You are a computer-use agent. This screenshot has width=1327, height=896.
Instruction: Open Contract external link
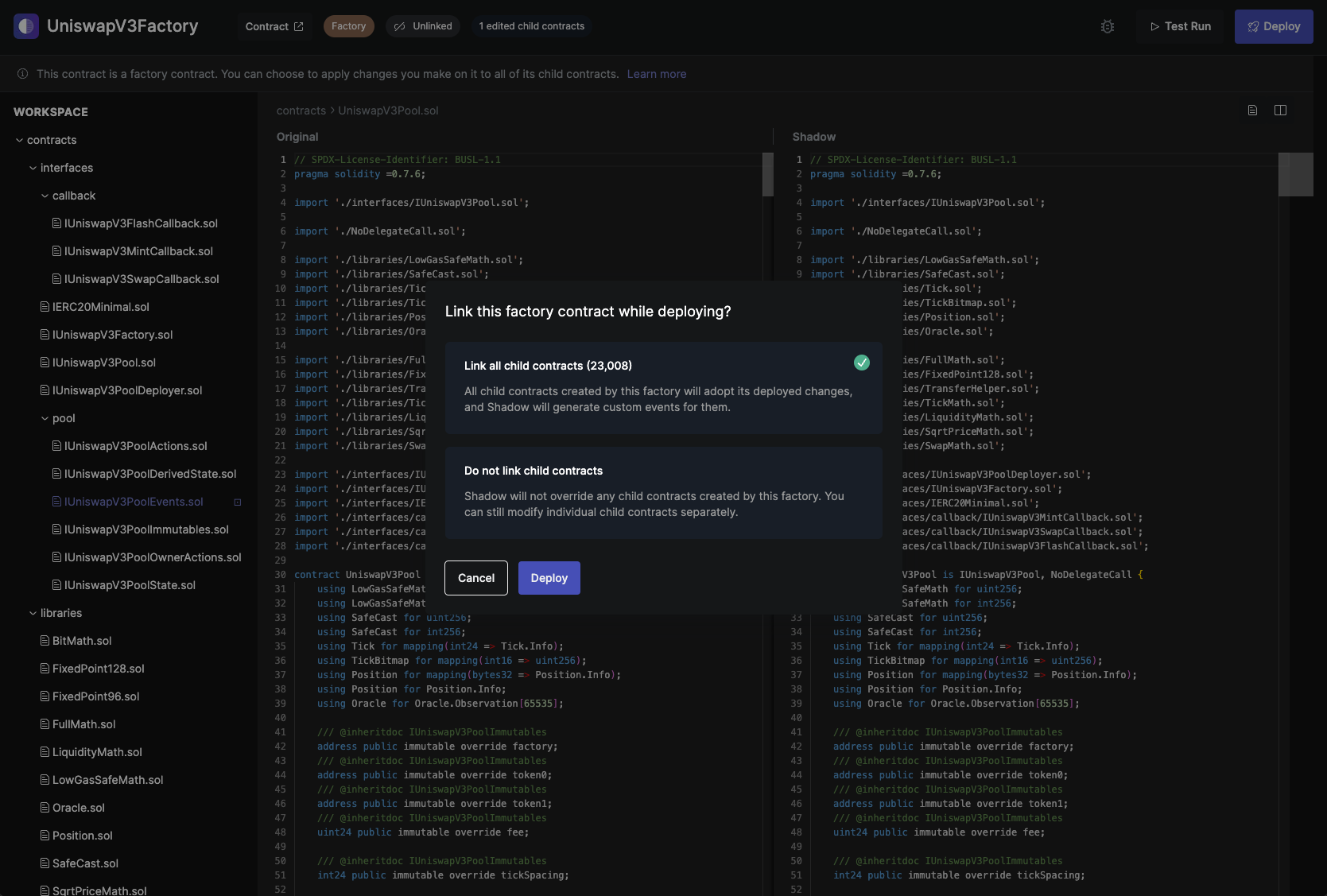(274, 26)
